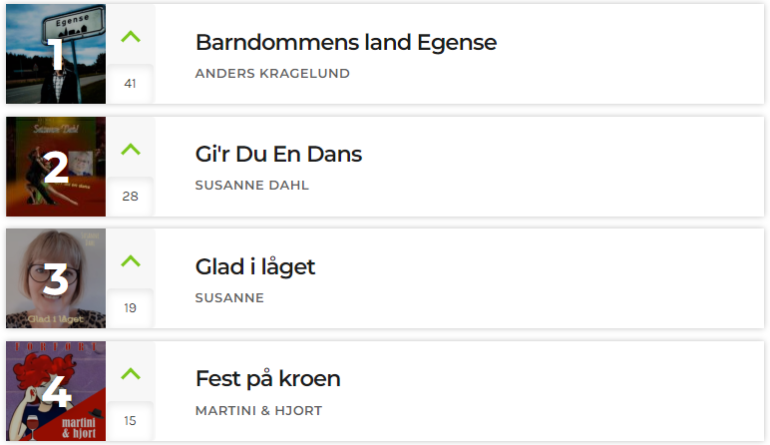
Task: Click the vote count 19 box
Action: pyautogui.click(x=130, y=308)
